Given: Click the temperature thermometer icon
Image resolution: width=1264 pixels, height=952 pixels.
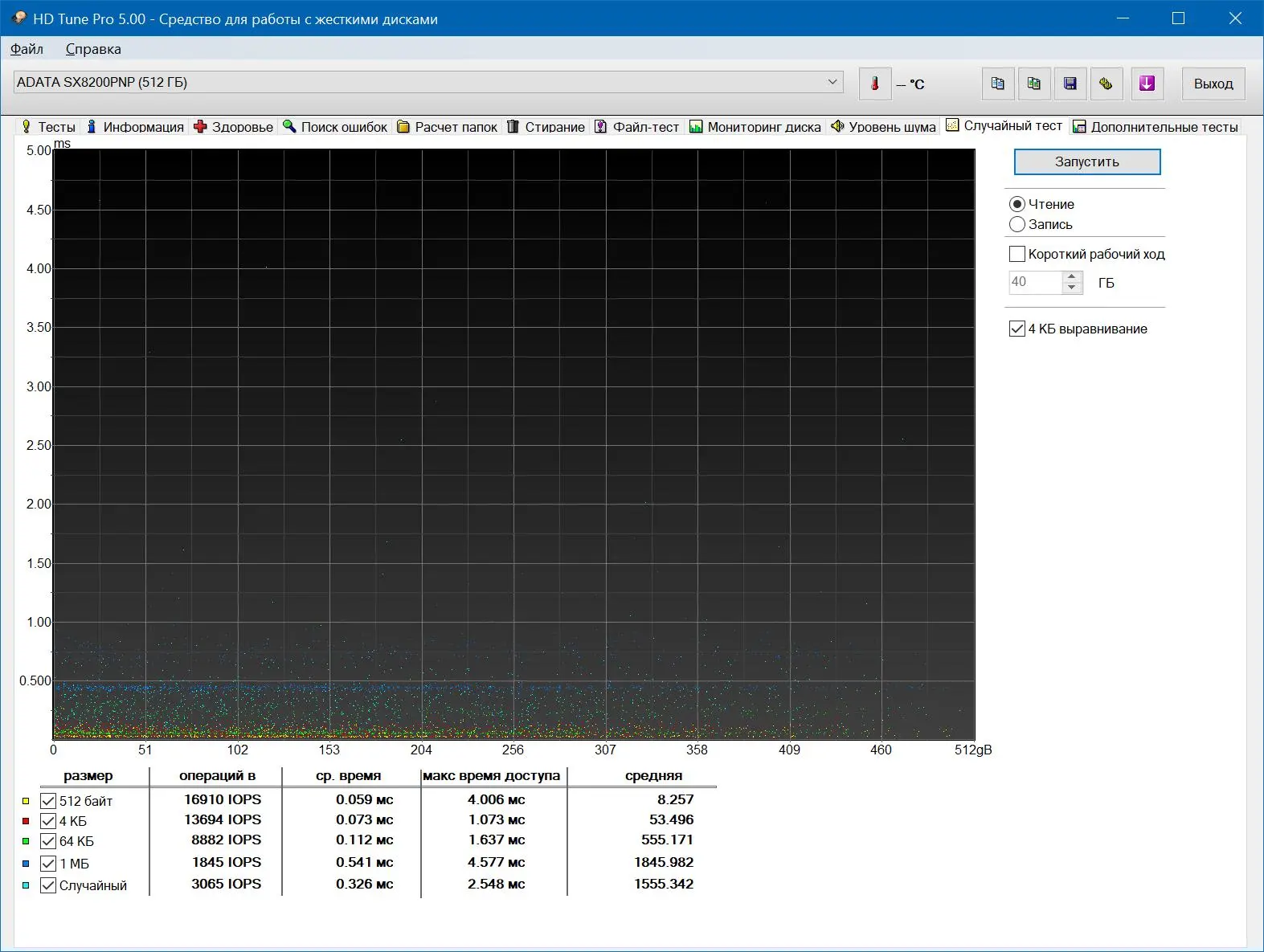Looking at the screenshot, I should pos(875,84).
